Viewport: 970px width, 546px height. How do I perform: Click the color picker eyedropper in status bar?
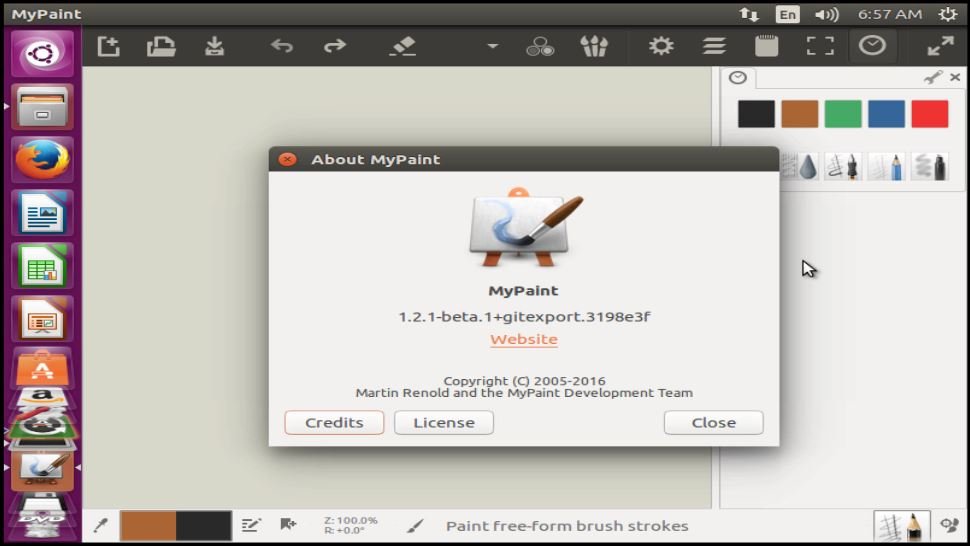[x=100, y=526]
